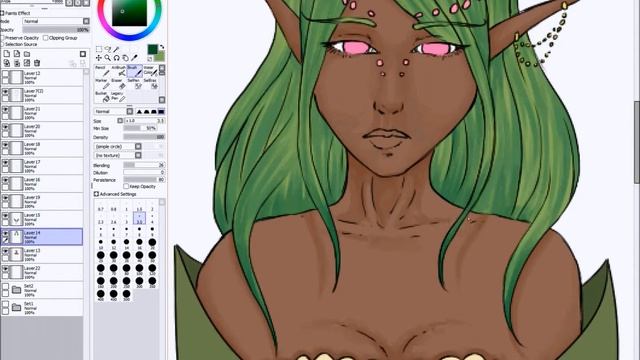Click the fill layer icon
Viewport: 640px width, 360px height.
[27, 63]
